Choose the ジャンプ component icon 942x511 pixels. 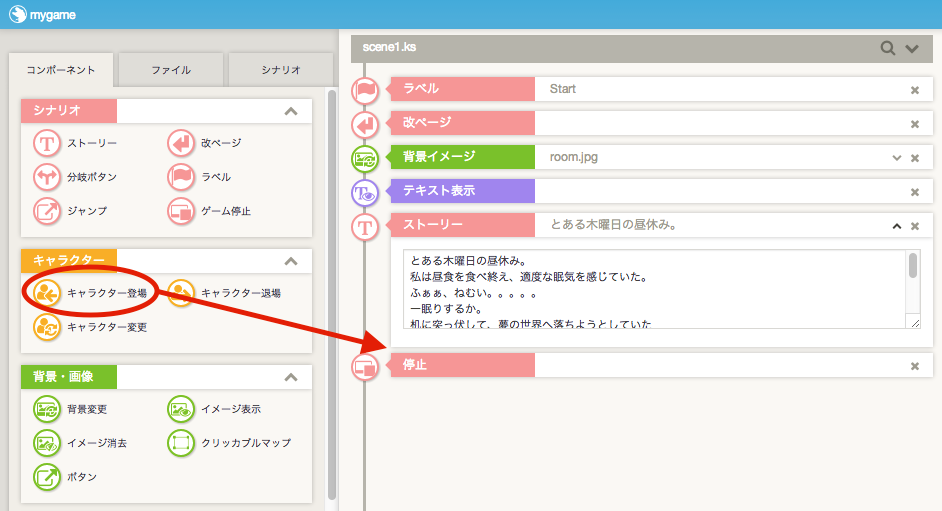[47, 211]
